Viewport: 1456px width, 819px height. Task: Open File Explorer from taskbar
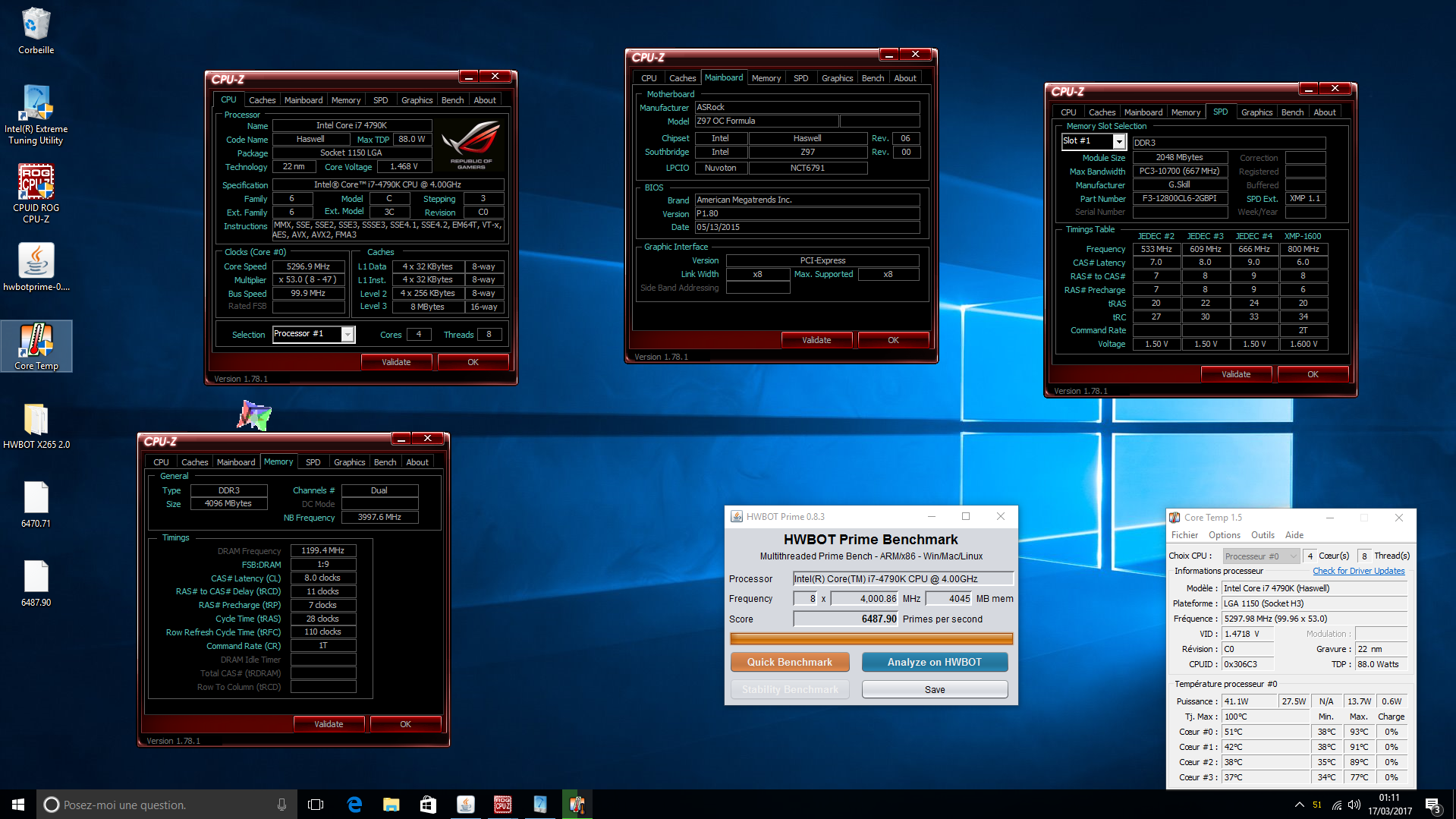pos(392,805)
